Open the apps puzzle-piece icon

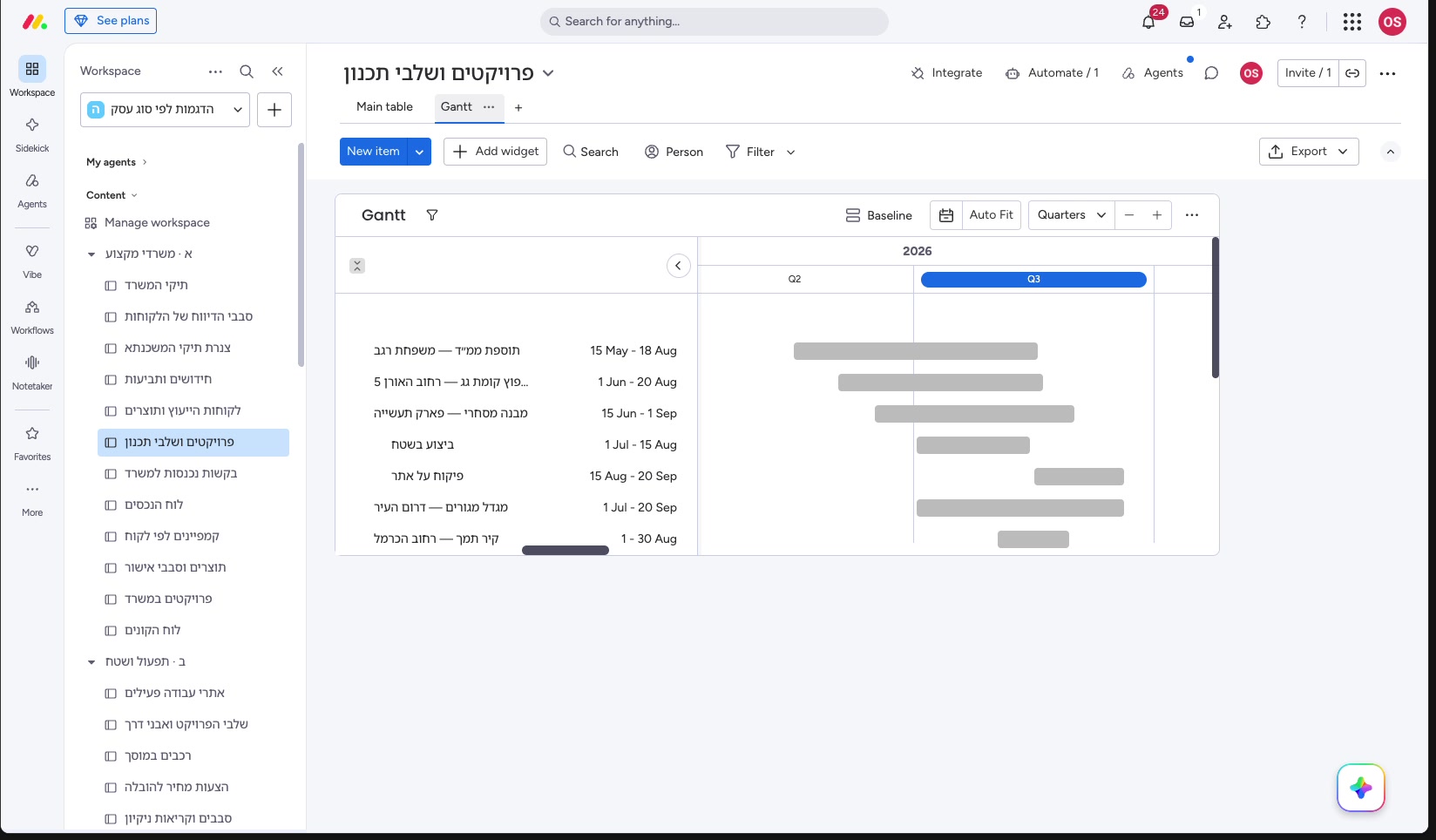[x=1263, y=22]
